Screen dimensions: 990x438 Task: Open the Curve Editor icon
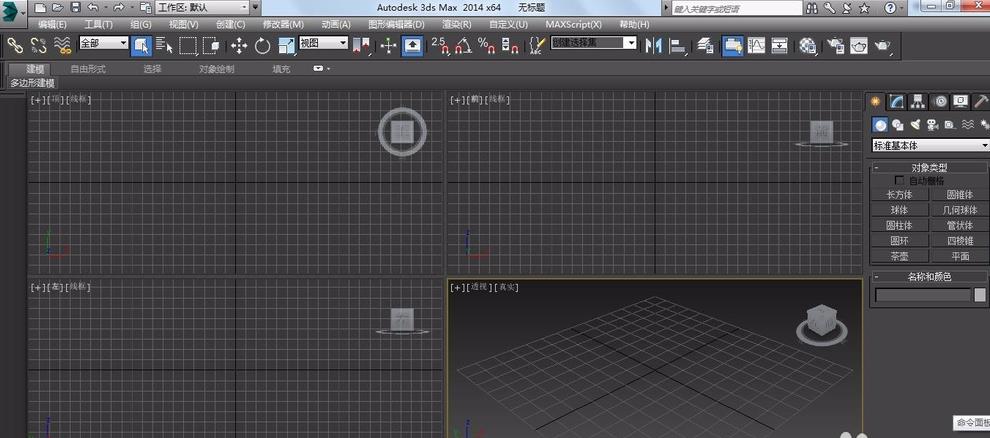click(x=756, y=45)
